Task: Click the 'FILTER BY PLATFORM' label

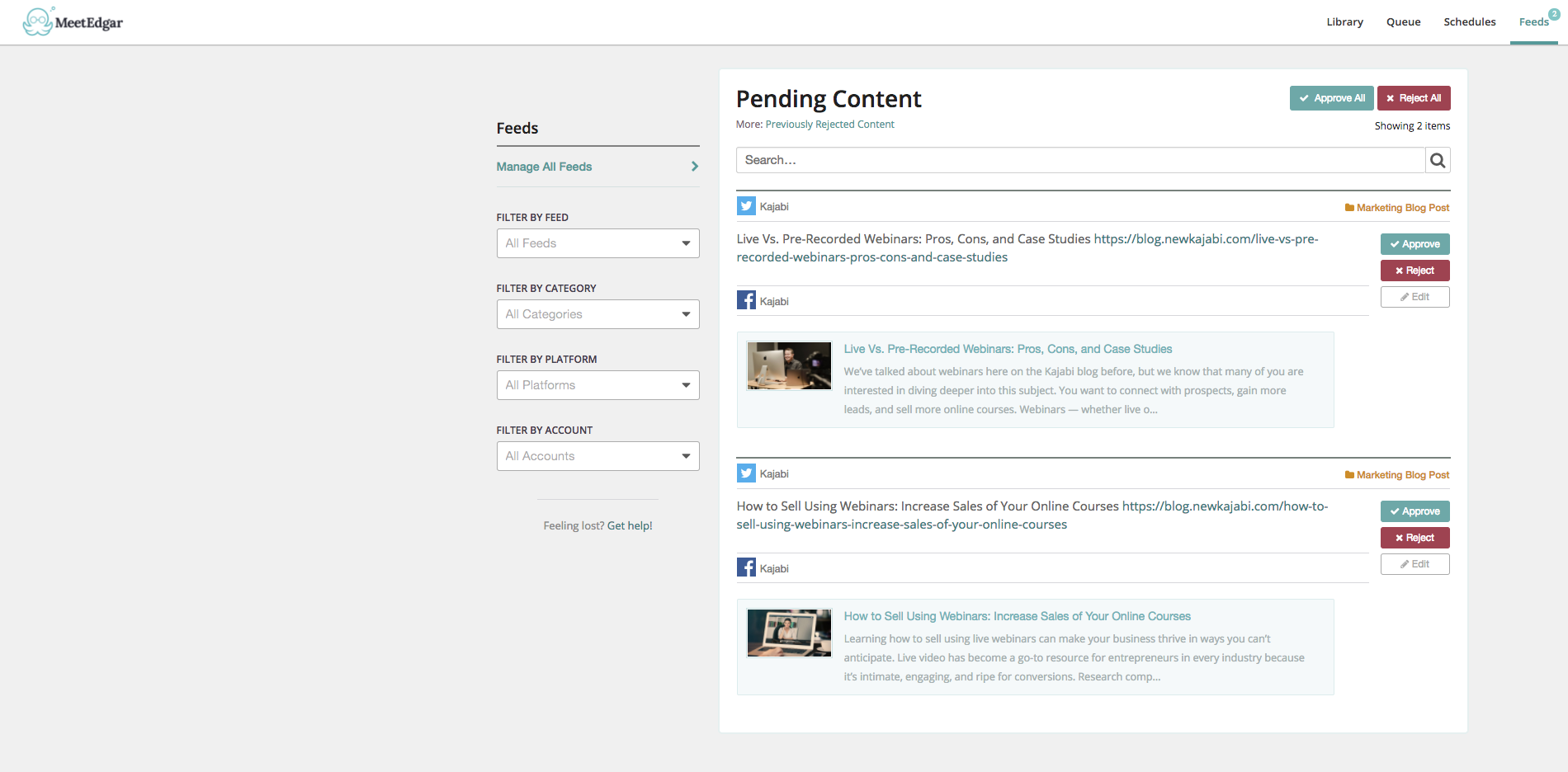Action: (x=546, y=360)
